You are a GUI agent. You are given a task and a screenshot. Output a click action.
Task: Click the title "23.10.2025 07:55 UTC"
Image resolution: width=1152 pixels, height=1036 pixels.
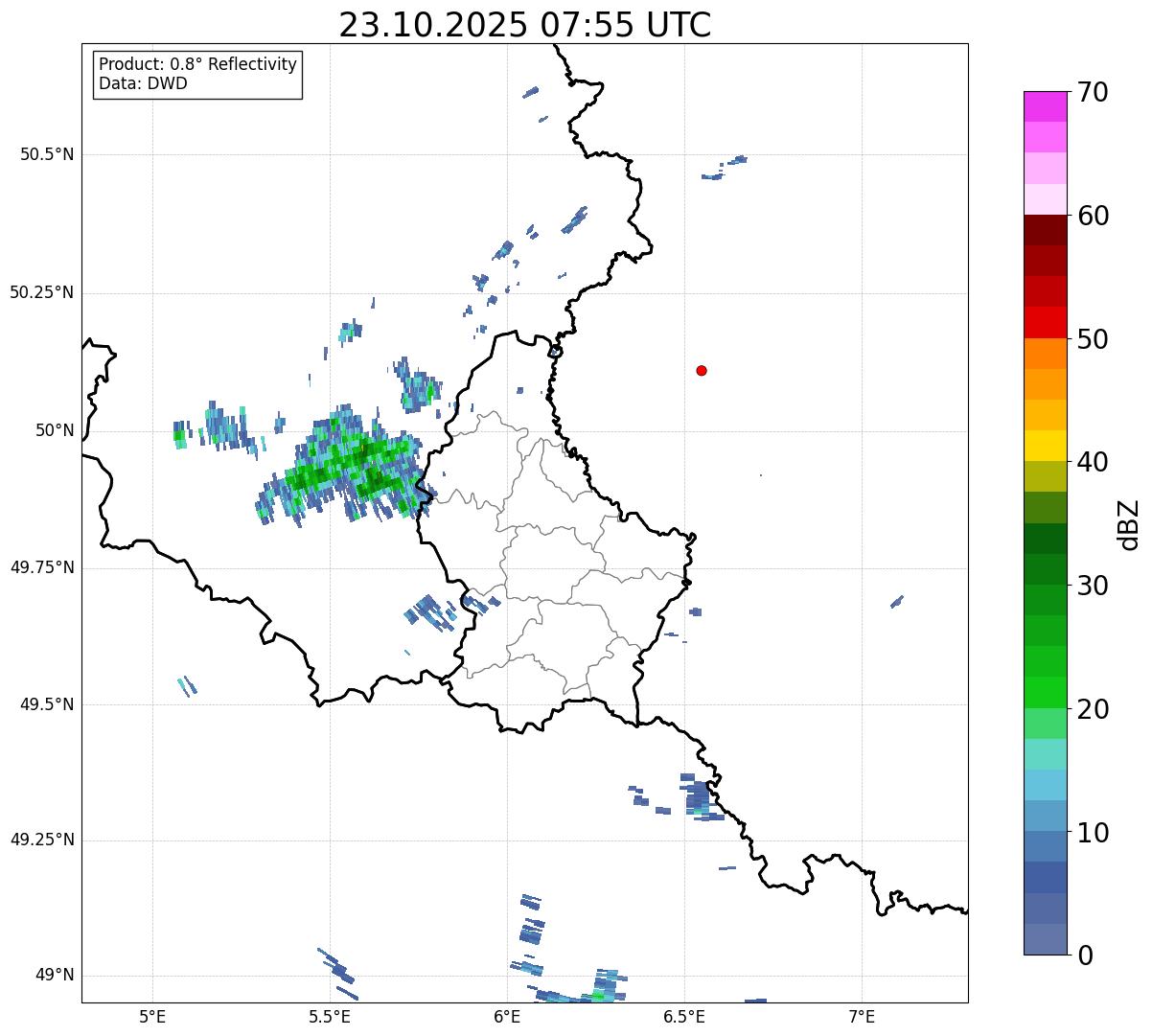pyautogui.click(x=524, y=24)
